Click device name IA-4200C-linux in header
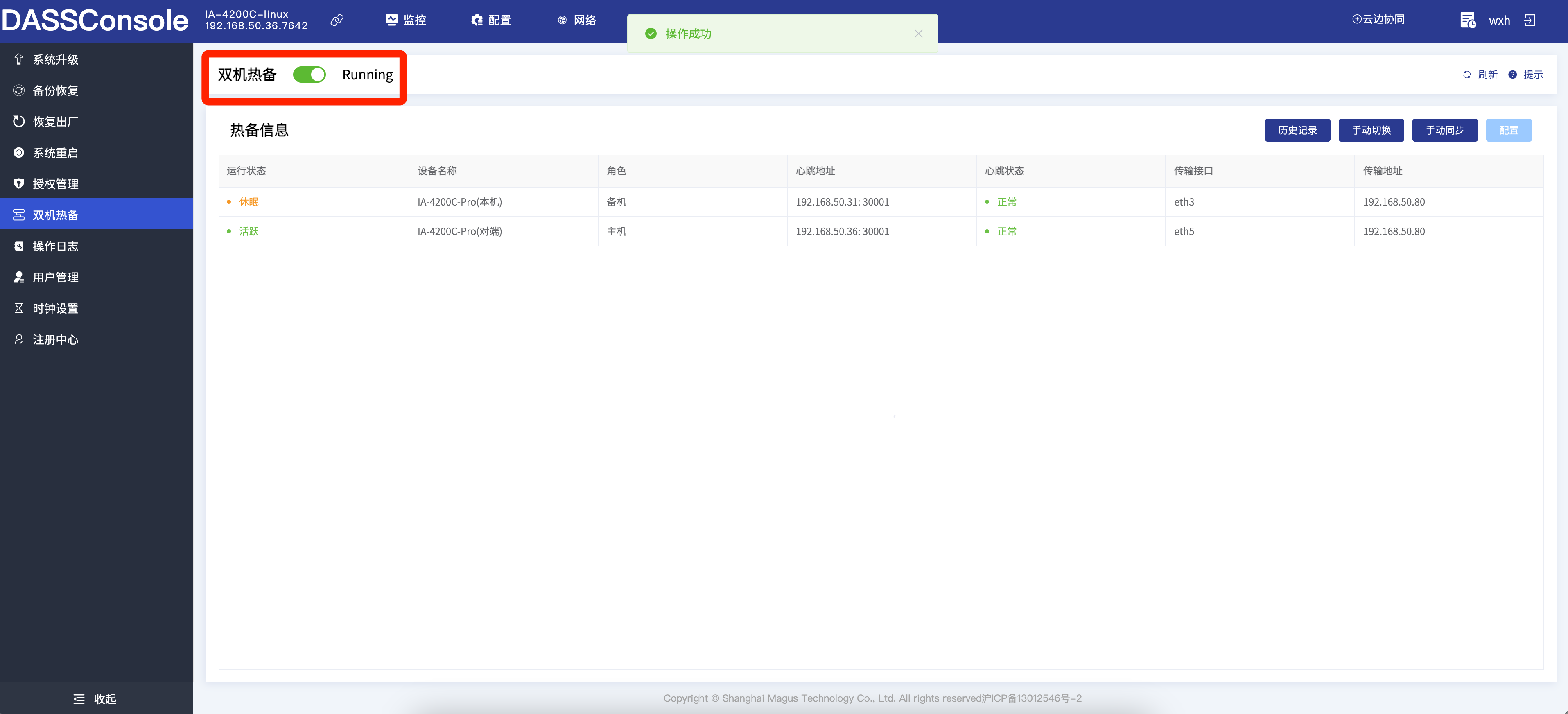 [x=246, y=14]
